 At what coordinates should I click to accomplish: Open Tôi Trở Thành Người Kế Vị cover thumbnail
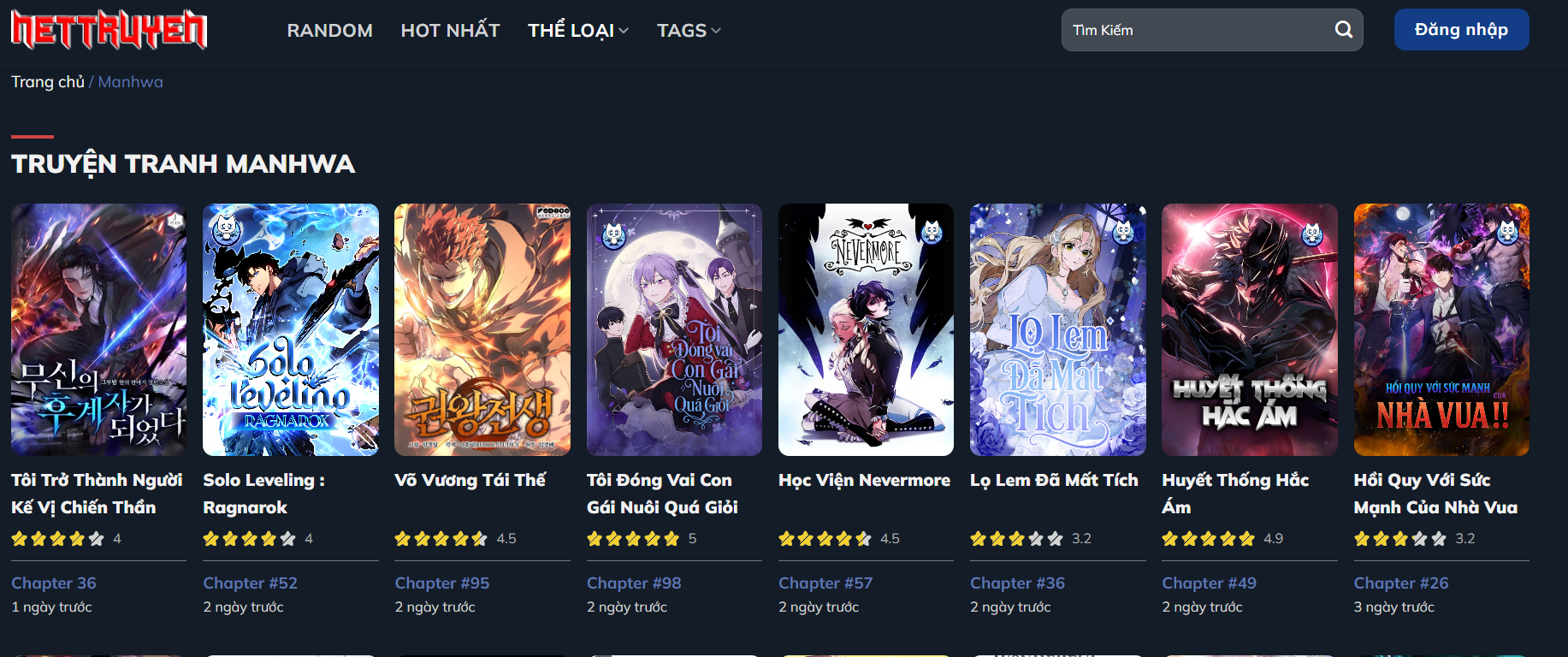coord(98,329)
